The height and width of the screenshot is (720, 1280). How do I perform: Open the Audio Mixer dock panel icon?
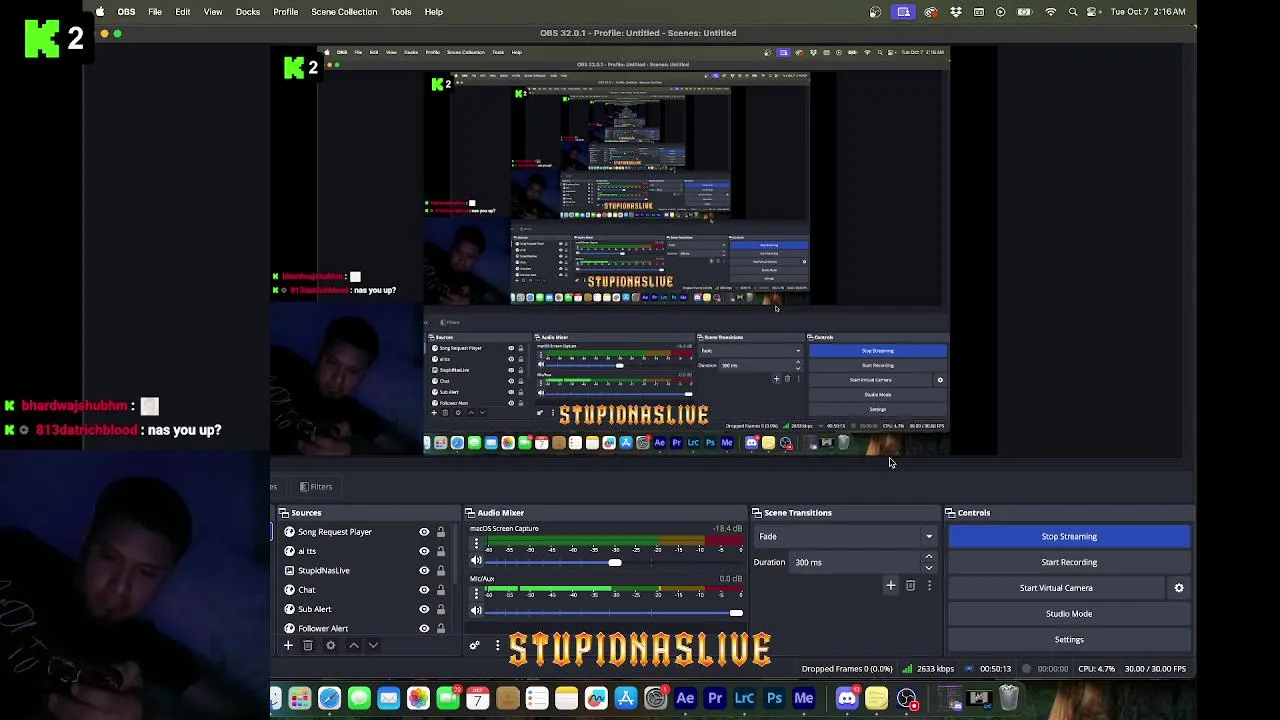click(x=471, y=513)
